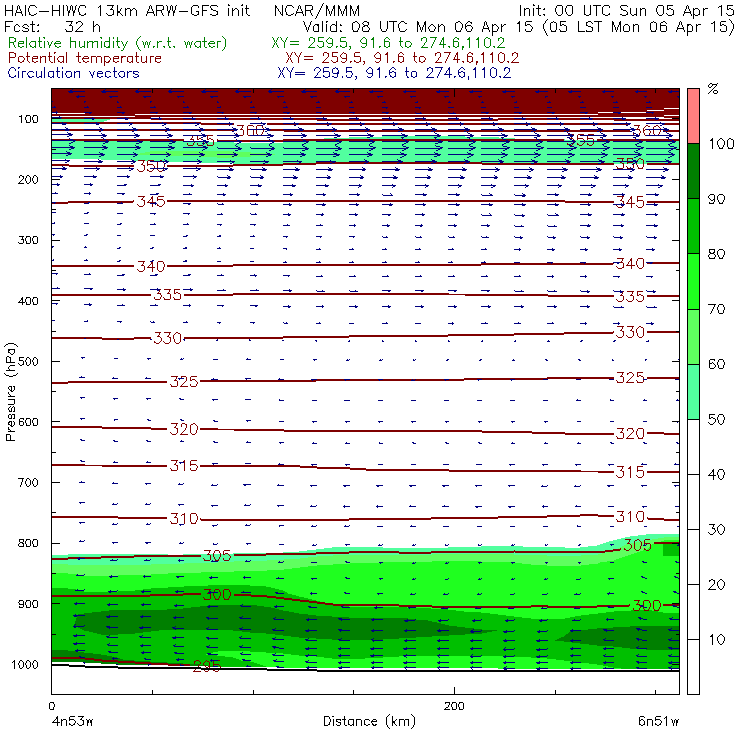Click the 4n53w start location label
Screen dimensions: 740x740
point(72,722)
